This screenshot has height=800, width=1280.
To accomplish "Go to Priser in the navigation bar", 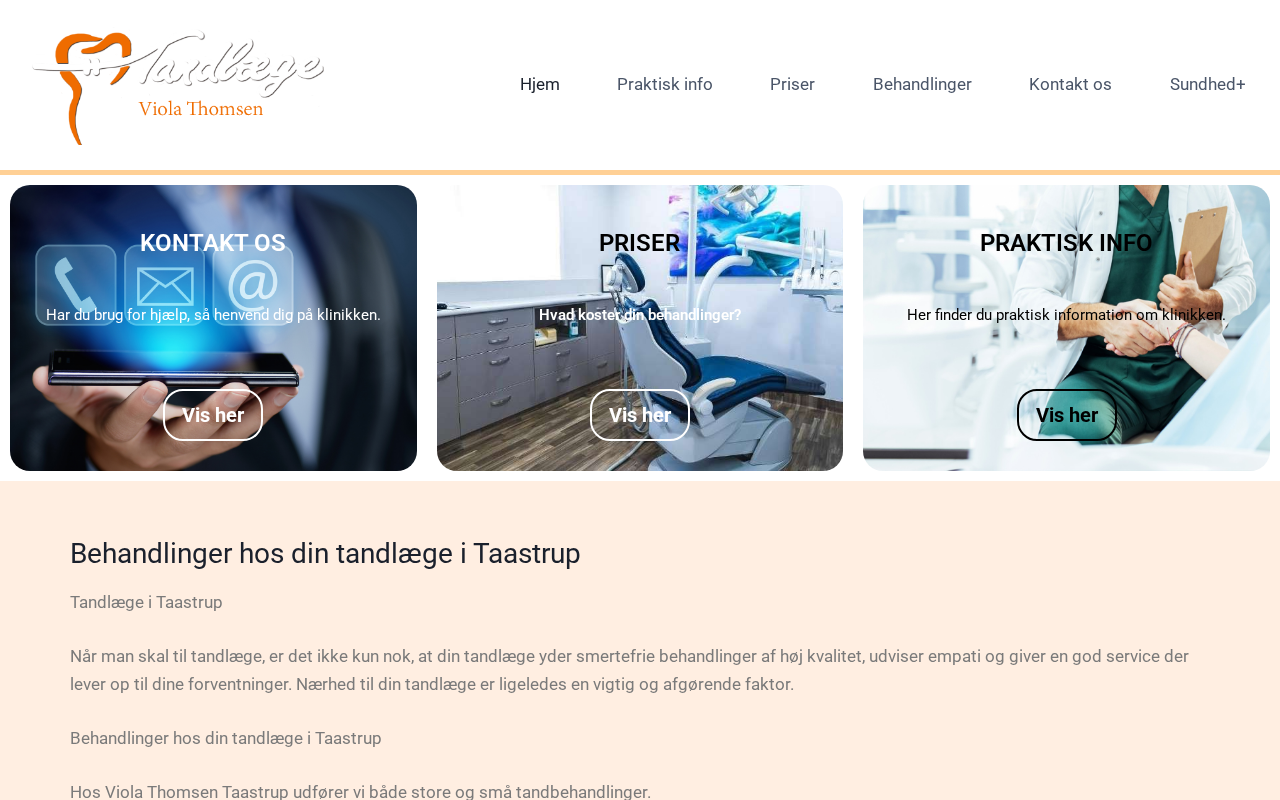I will (792, 84).
